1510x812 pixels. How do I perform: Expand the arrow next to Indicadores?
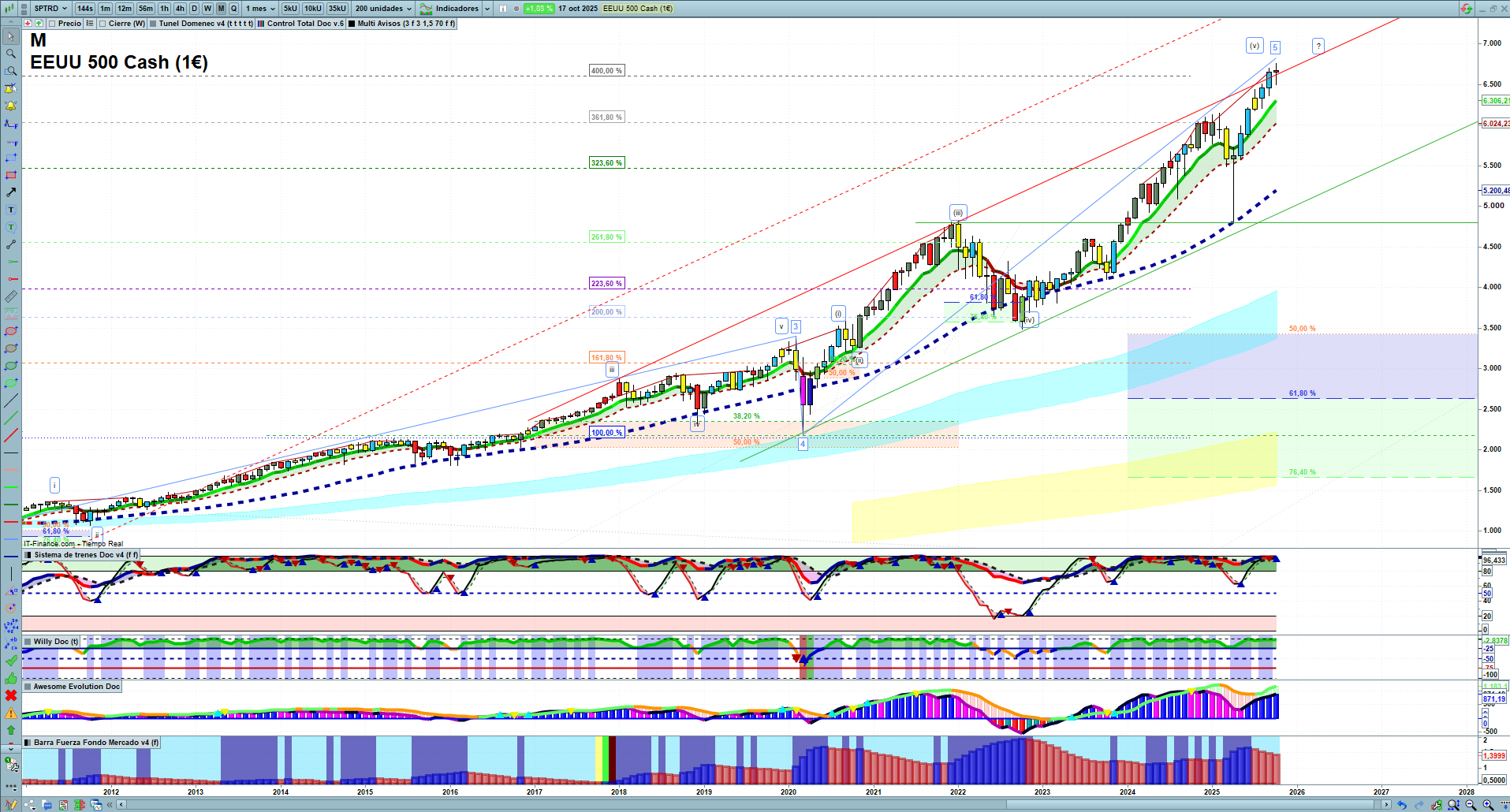point(487,9)
